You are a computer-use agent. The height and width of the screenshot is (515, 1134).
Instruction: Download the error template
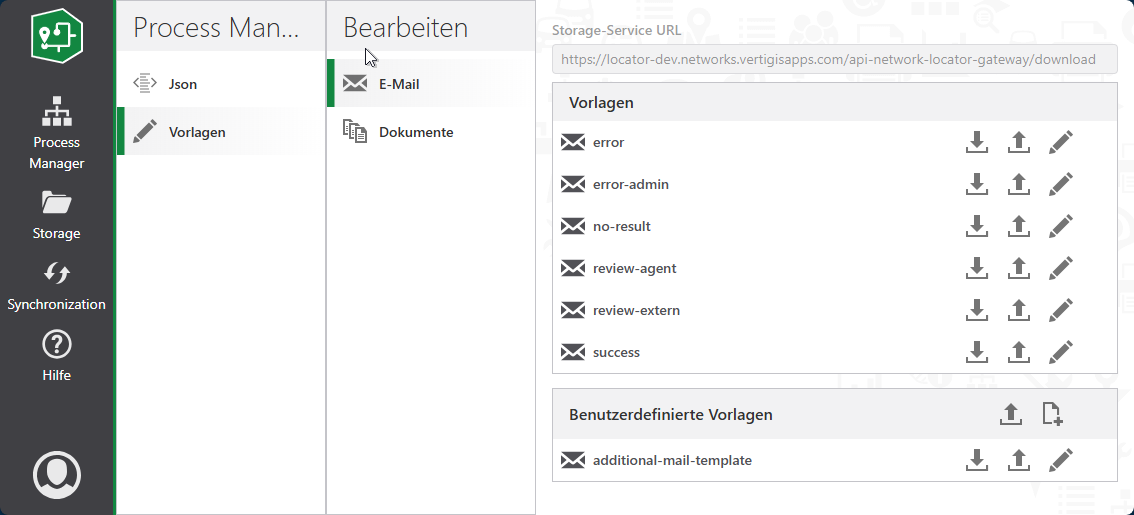[977, 142]
